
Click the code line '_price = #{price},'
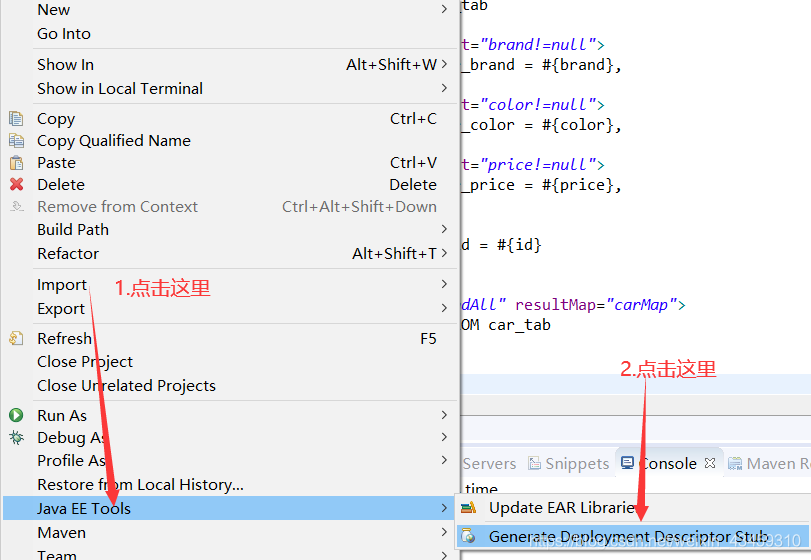point(542,185)
